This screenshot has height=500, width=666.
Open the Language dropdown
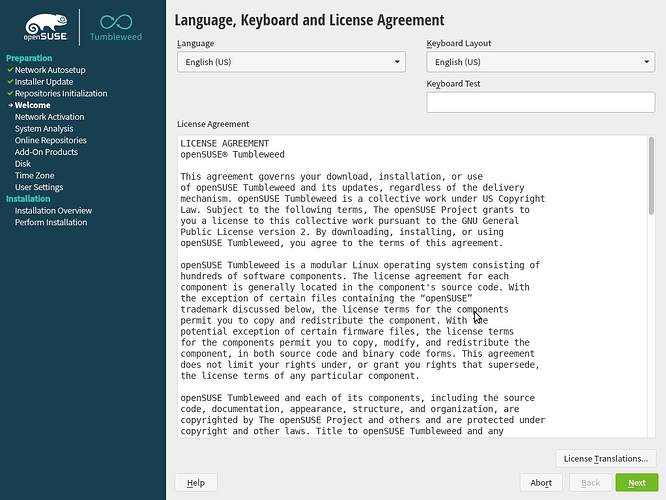coord(290,62)
